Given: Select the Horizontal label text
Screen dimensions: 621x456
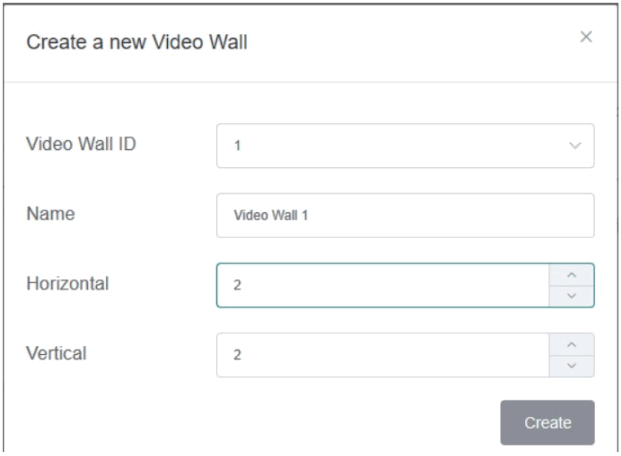Looking at the screenshot, I should coord(67,284).
